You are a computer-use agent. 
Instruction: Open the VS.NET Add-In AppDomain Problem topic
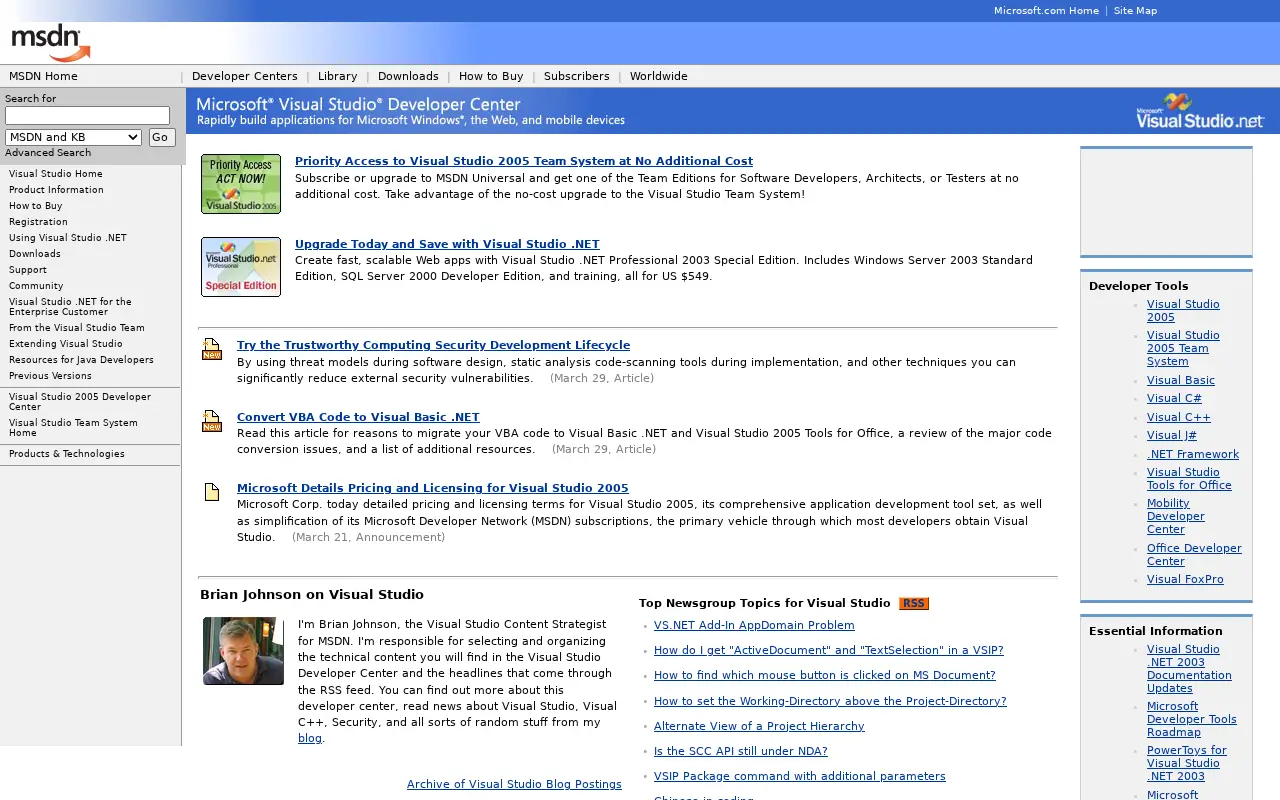coord(754,625)
